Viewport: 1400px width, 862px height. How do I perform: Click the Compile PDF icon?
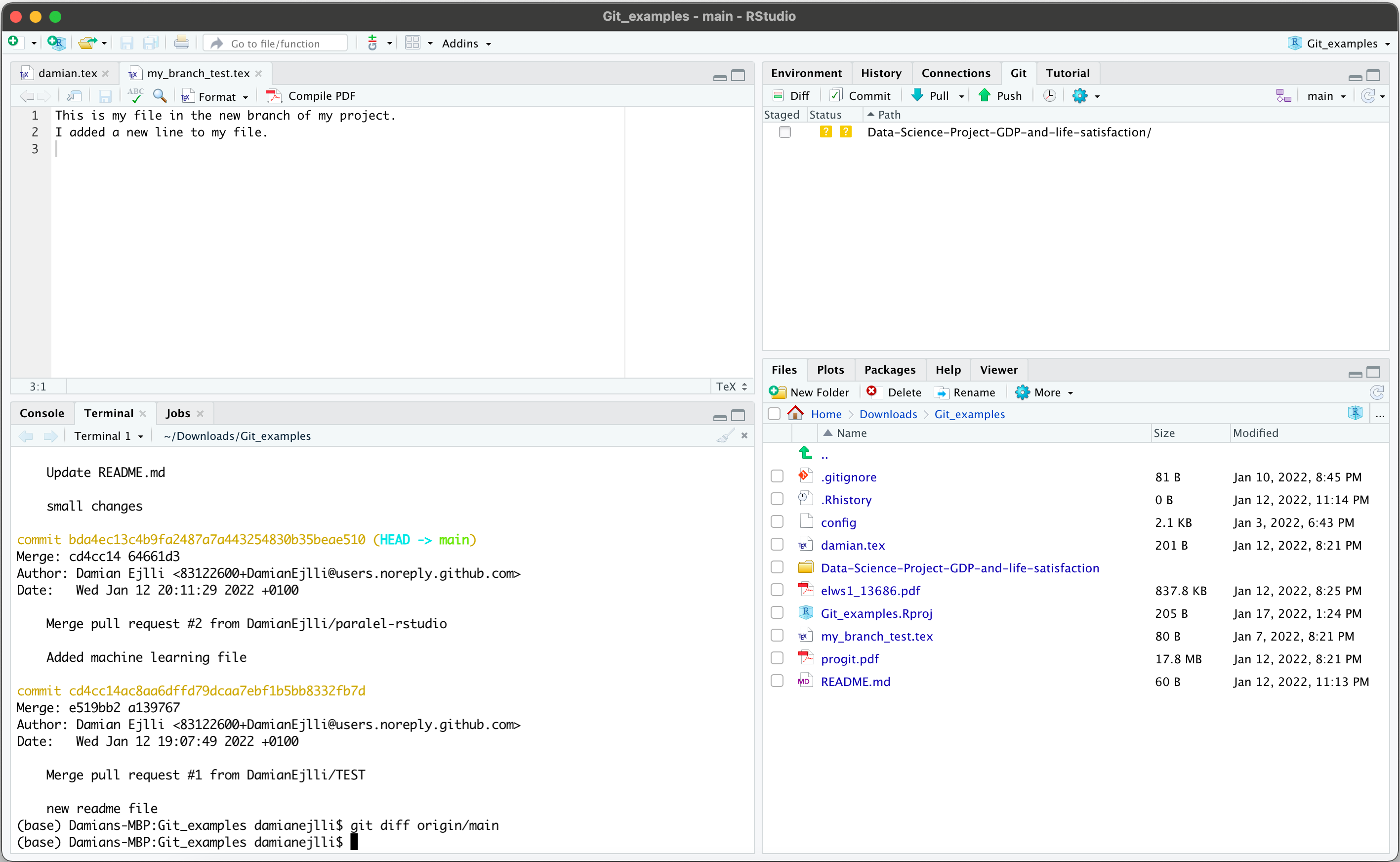pos(274,96)
